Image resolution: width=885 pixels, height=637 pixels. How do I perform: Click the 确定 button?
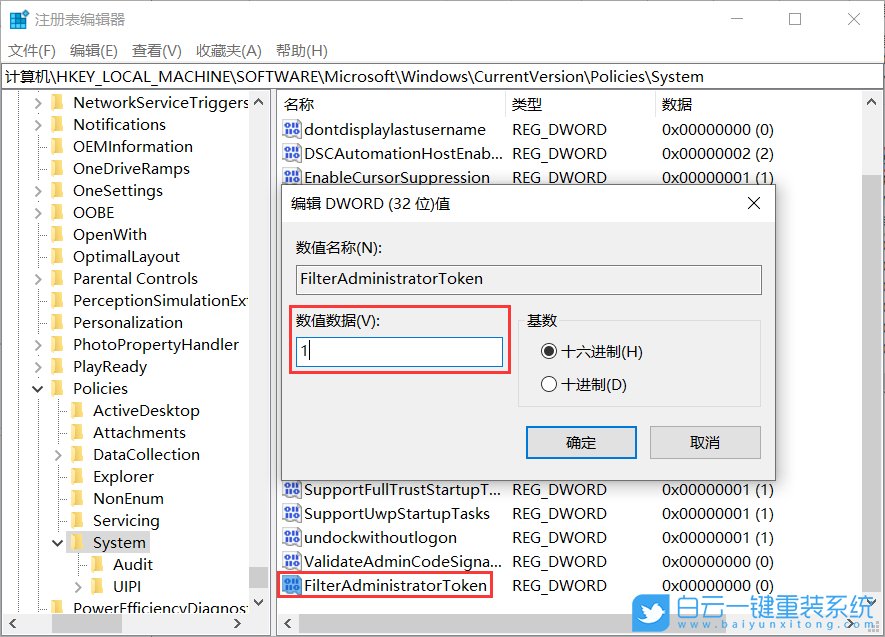click(581, 442)
